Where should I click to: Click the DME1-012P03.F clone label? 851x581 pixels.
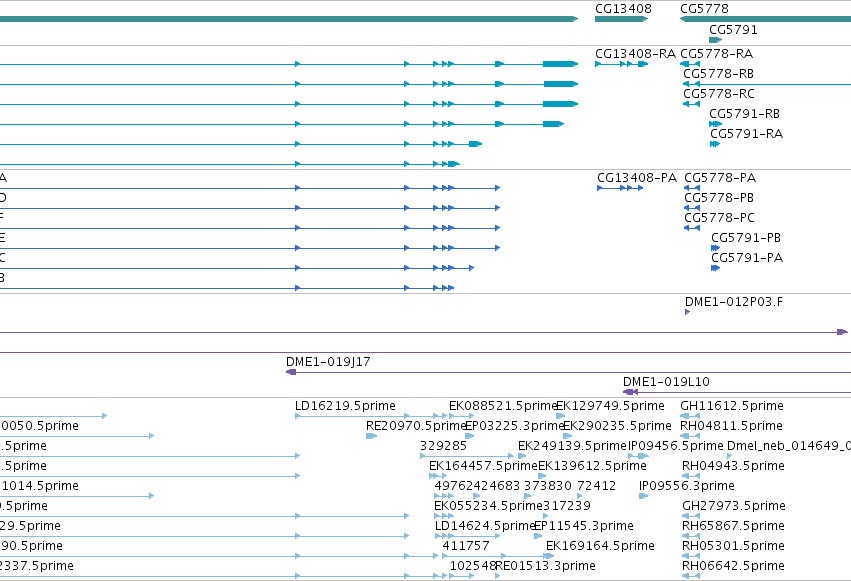734,302
